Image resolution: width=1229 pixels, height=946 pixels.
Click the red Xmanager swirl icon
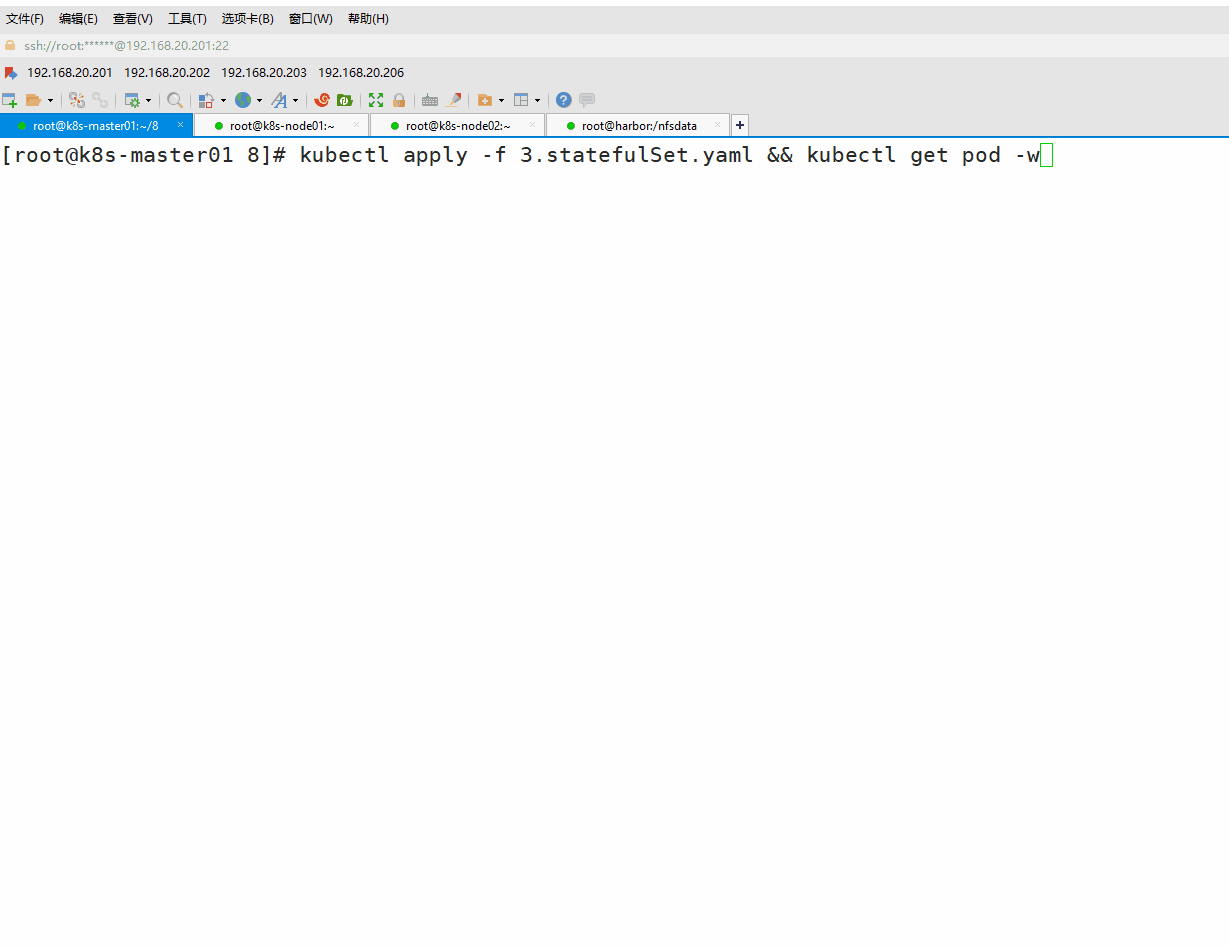pos(322,100)
